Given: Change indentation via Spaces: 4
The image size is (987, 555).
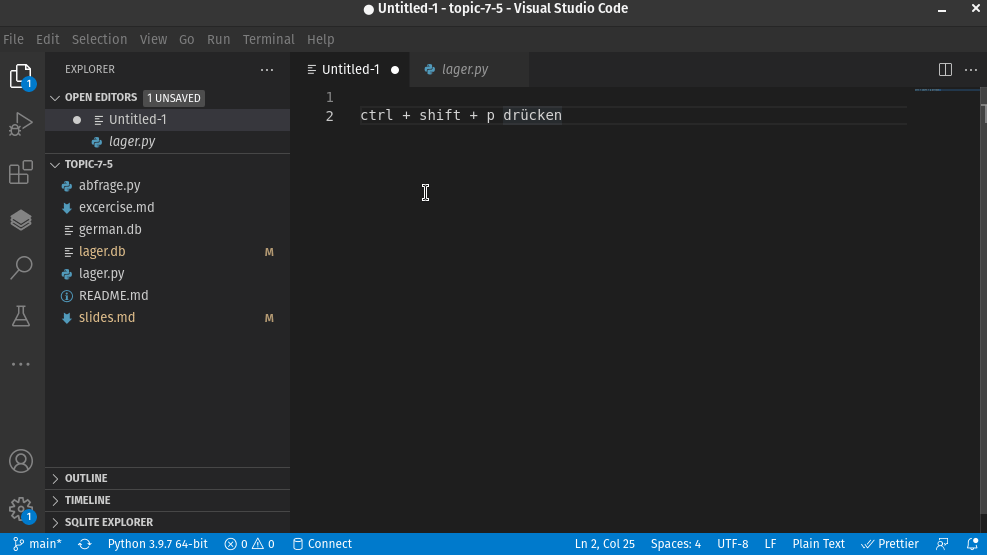Looking at the screenshot, I should (x=675, y=544).
